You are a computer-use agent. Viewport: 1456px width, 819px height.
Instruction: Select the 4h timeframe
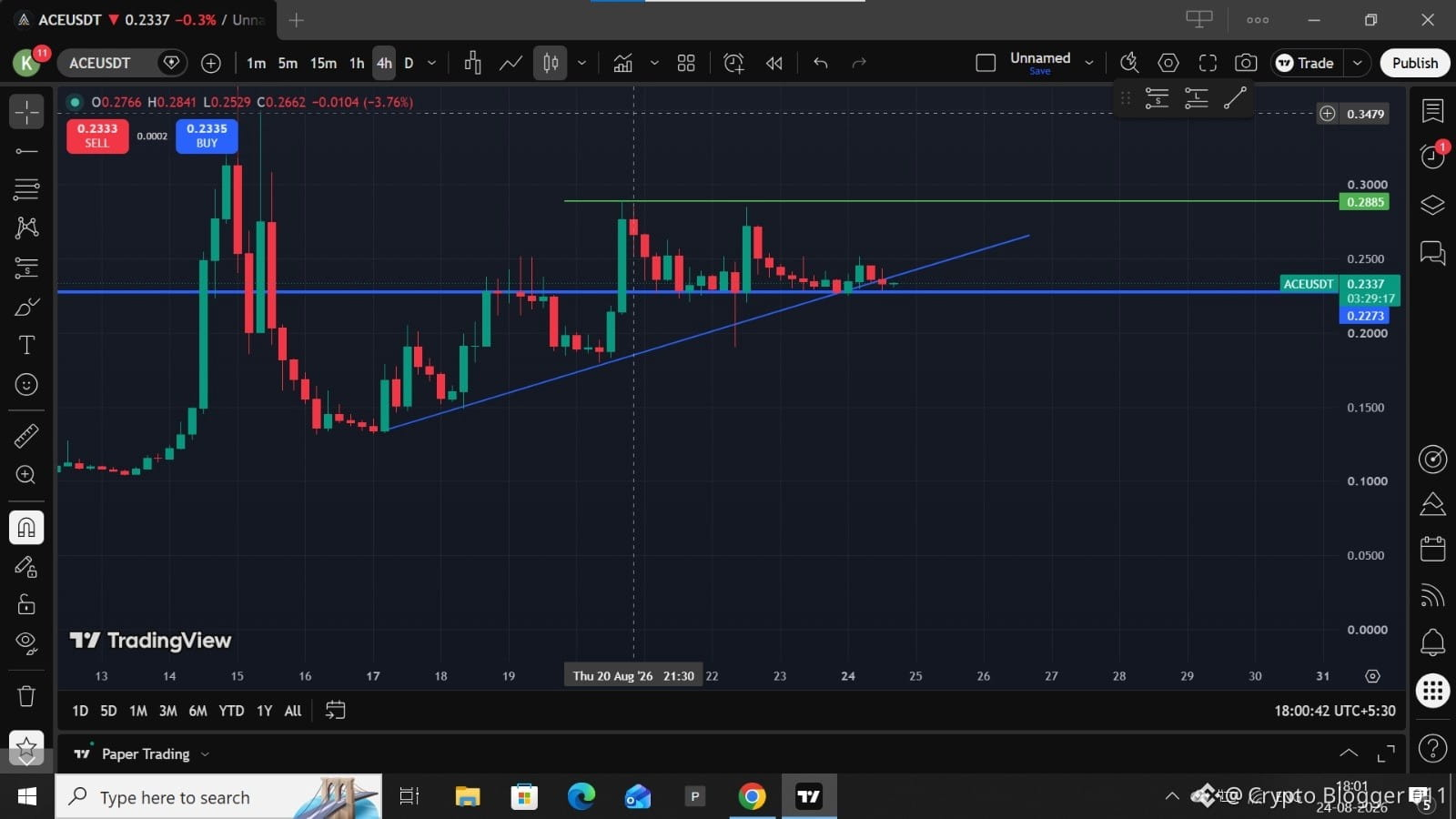pyautogui.click(x=384, y=63)
